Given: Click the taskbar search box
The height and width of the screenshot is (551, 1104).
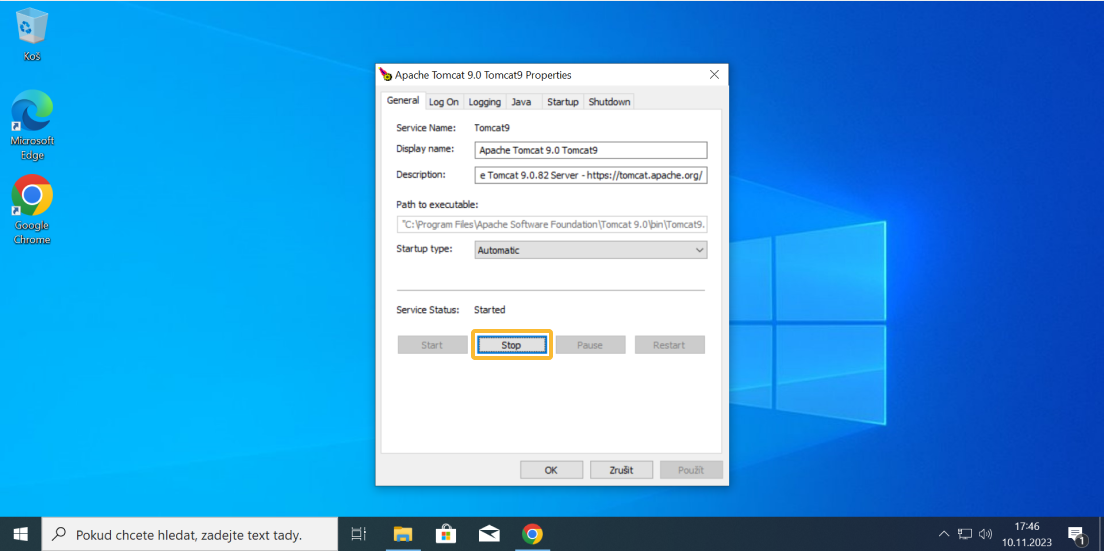Looking at the screenshot, I should (189, 534).
